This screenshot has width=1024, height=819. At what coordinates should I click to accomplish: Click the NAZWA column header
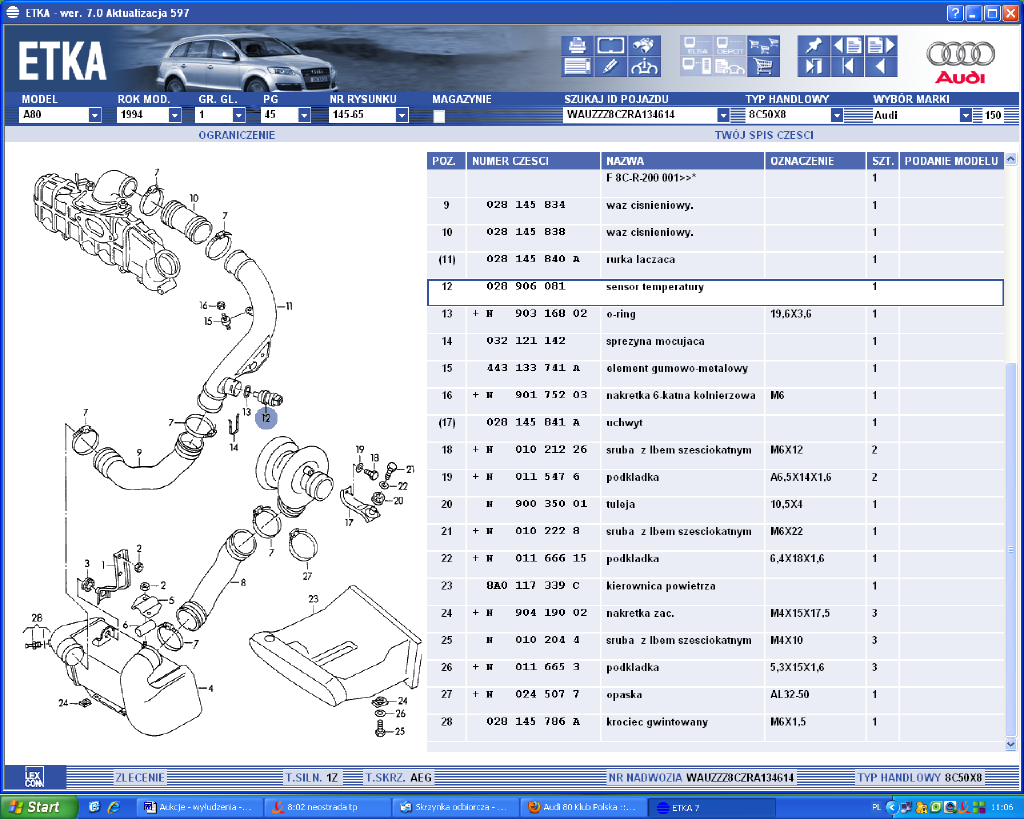point(682,161)
